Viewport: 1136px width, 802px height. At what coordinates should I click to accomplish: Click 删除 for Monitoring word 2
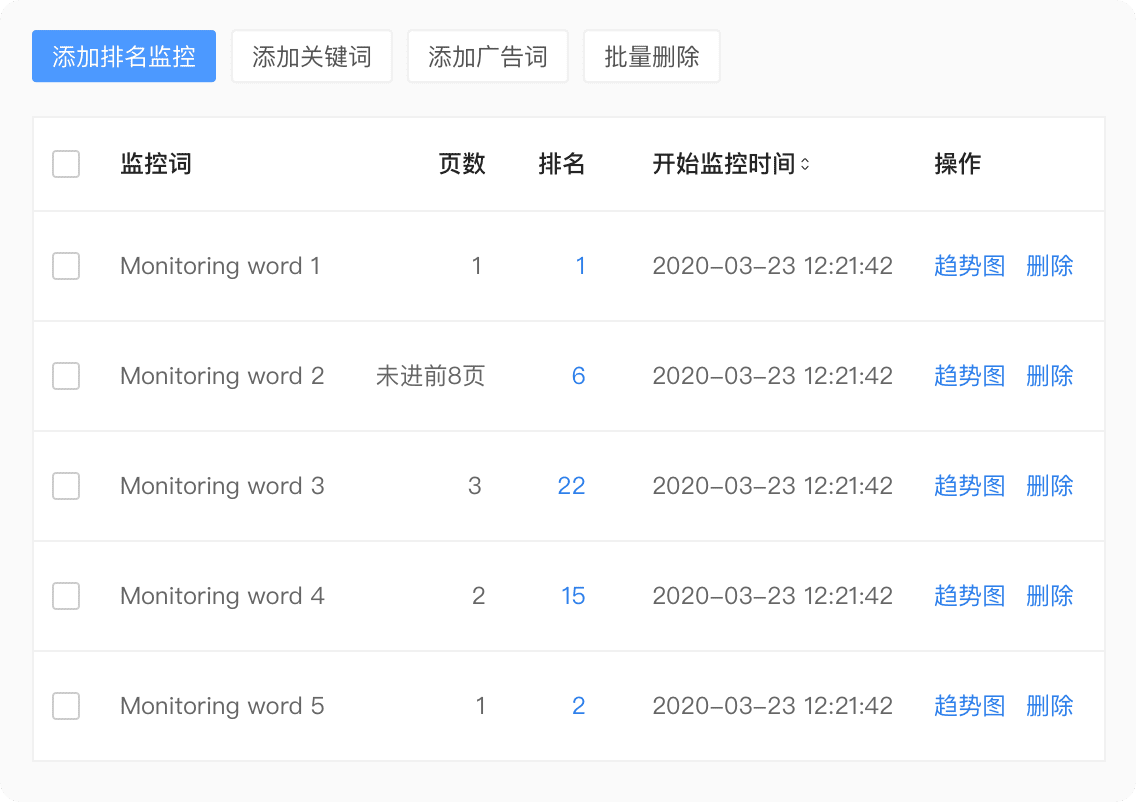1050,376
